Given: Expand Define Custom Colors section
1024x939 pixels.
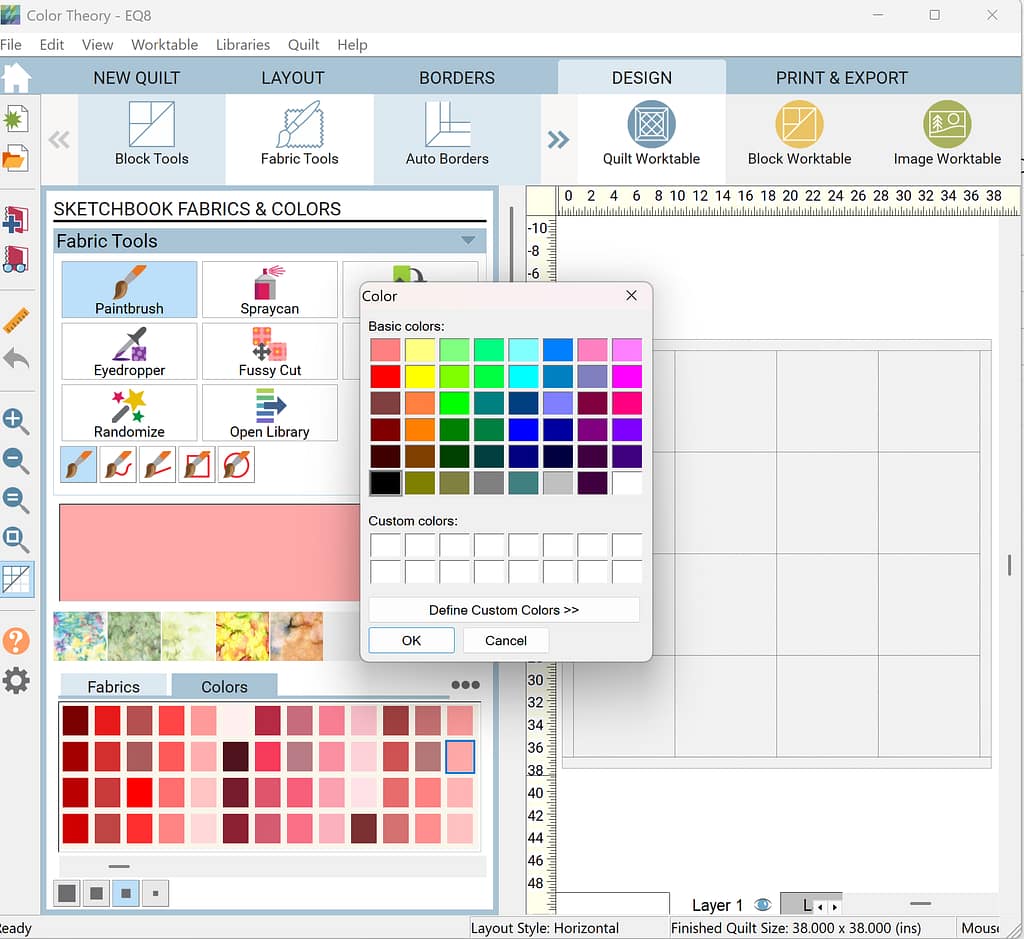Looking at the screenshot, I should (503, 610).
